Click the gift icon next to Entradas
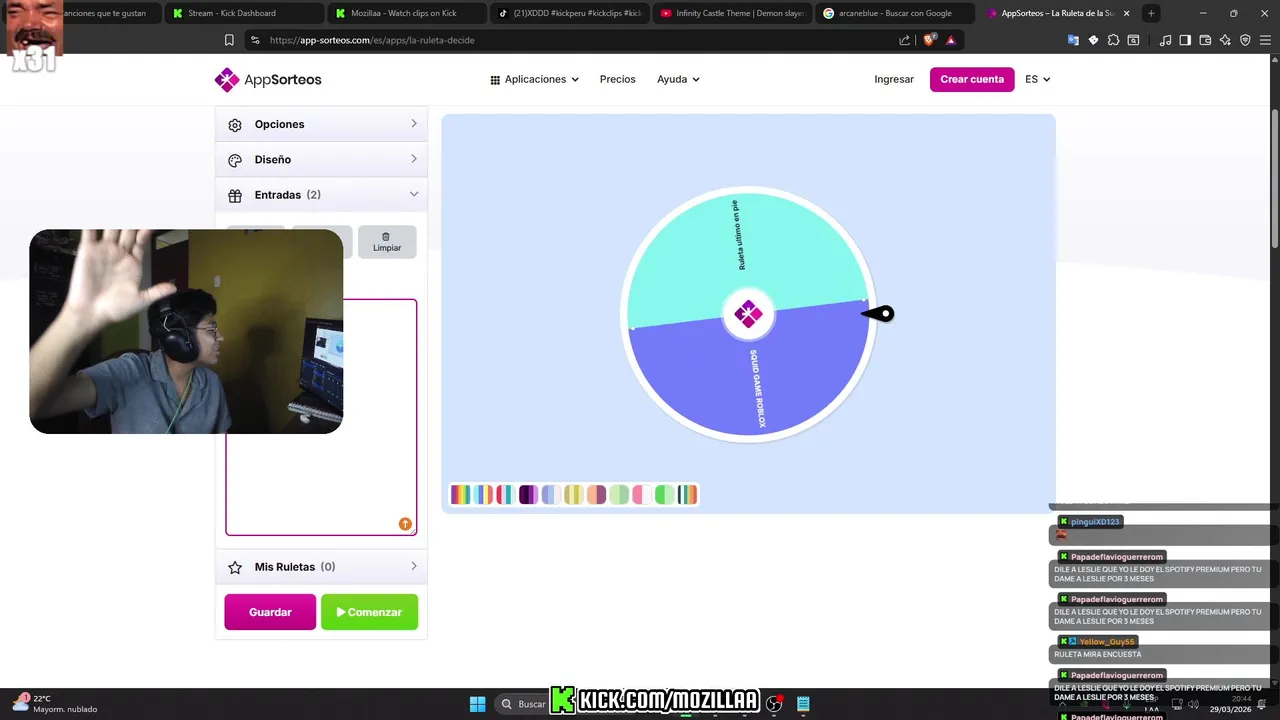1280x720 pixels. 235,196
